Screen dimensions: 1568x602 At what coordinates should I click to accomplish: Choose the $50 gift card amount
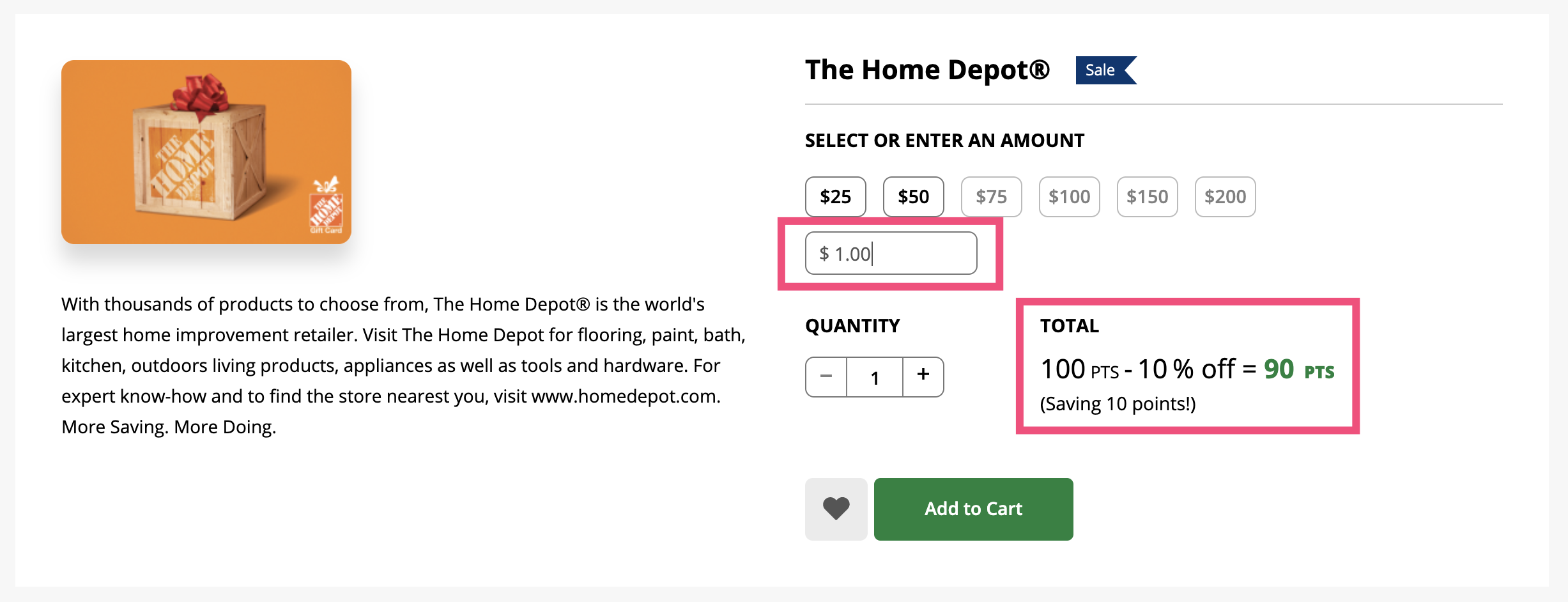913,197
